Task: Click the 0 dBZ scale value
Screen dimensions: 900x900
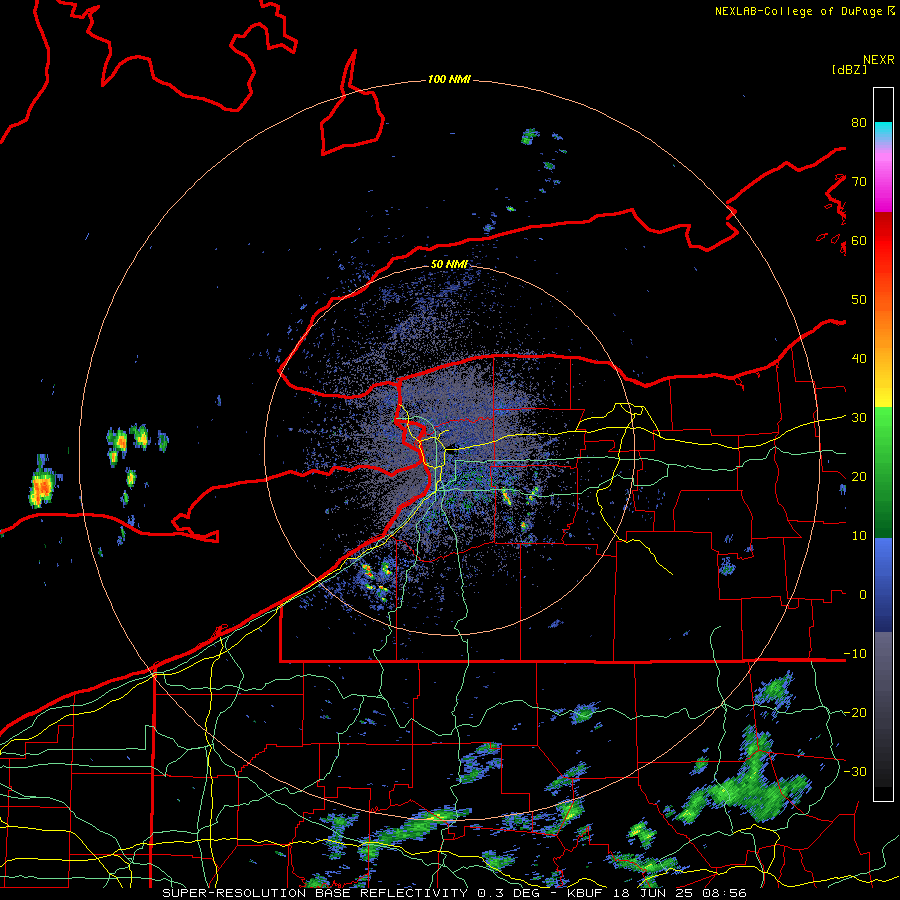Action: pyautogui.click(x=863, y=594)
